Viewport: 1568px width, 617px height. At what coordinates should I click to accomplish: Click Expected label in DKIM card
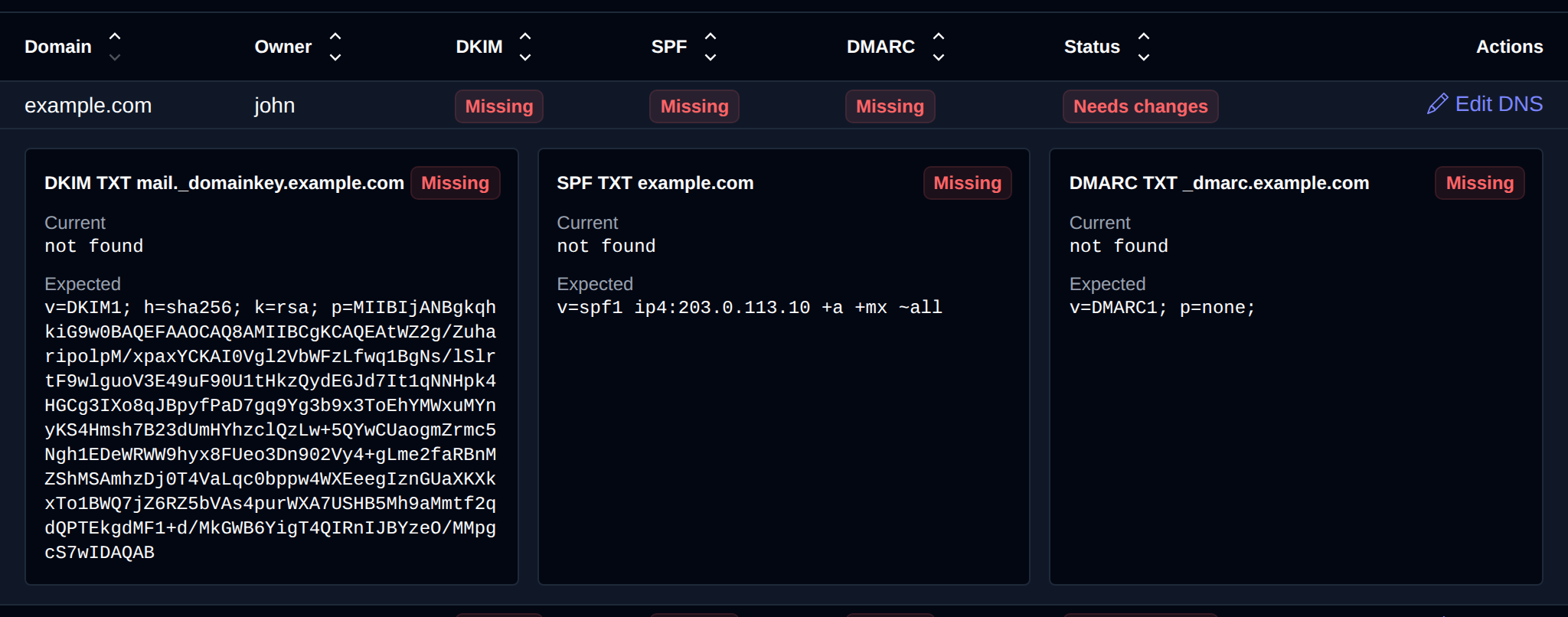(x=83, y=284)
